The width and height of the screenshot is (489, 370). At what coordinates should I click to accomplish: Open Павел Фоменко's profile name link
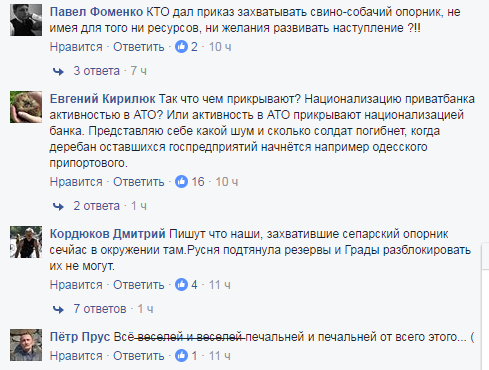[96, 12]
